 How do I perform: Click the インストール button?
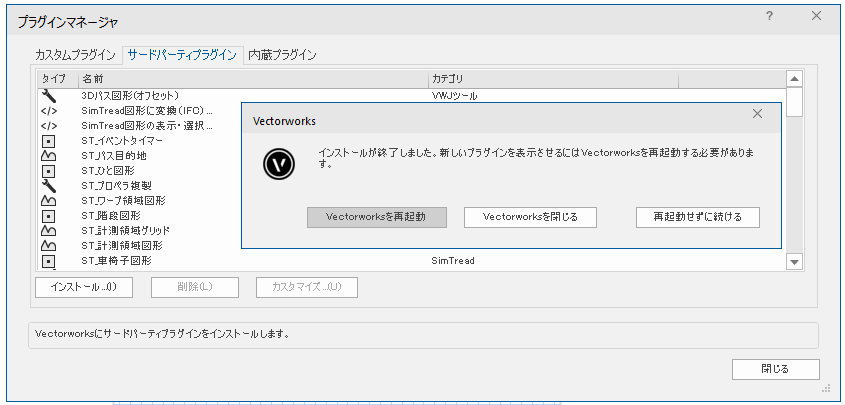(x=84, y=287)
